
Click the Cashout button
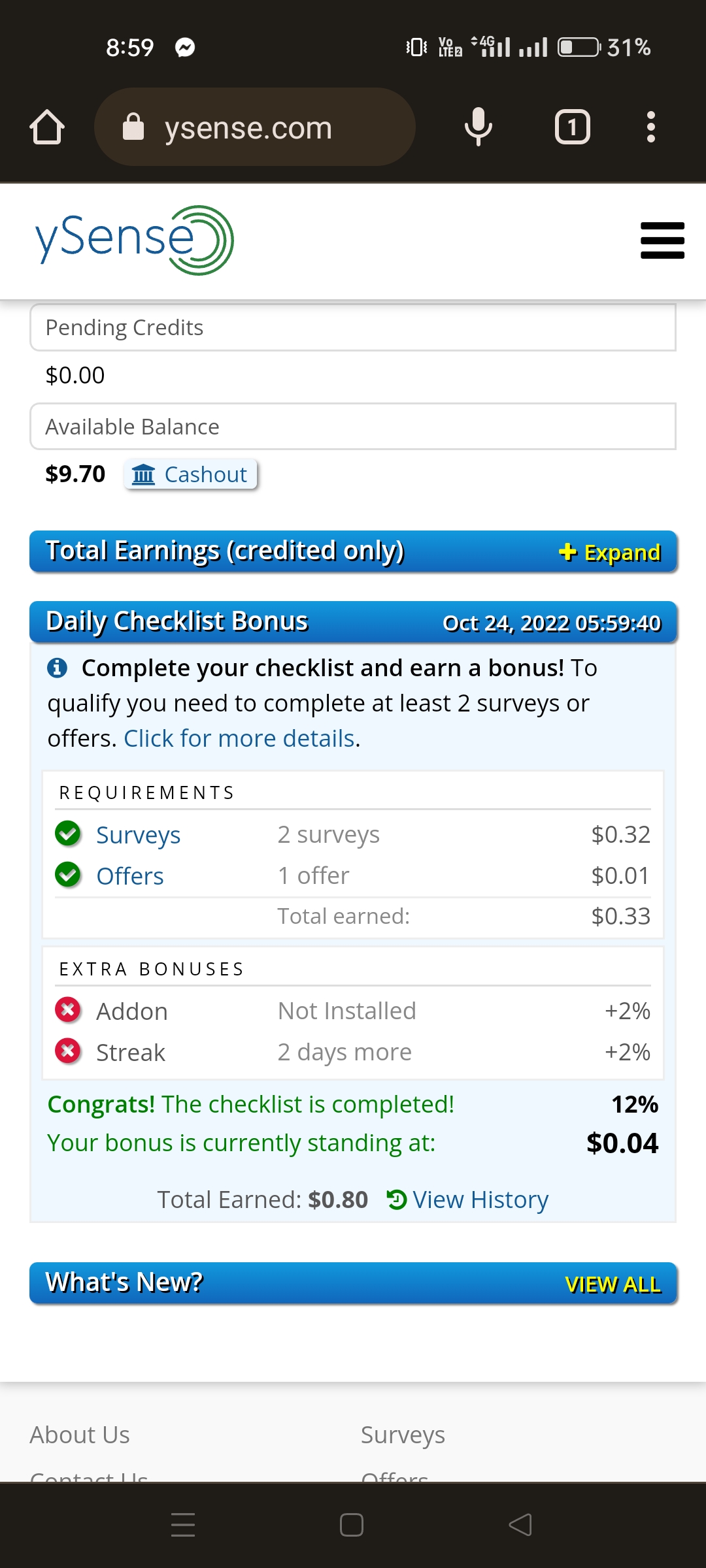click(x=190, y=474)
